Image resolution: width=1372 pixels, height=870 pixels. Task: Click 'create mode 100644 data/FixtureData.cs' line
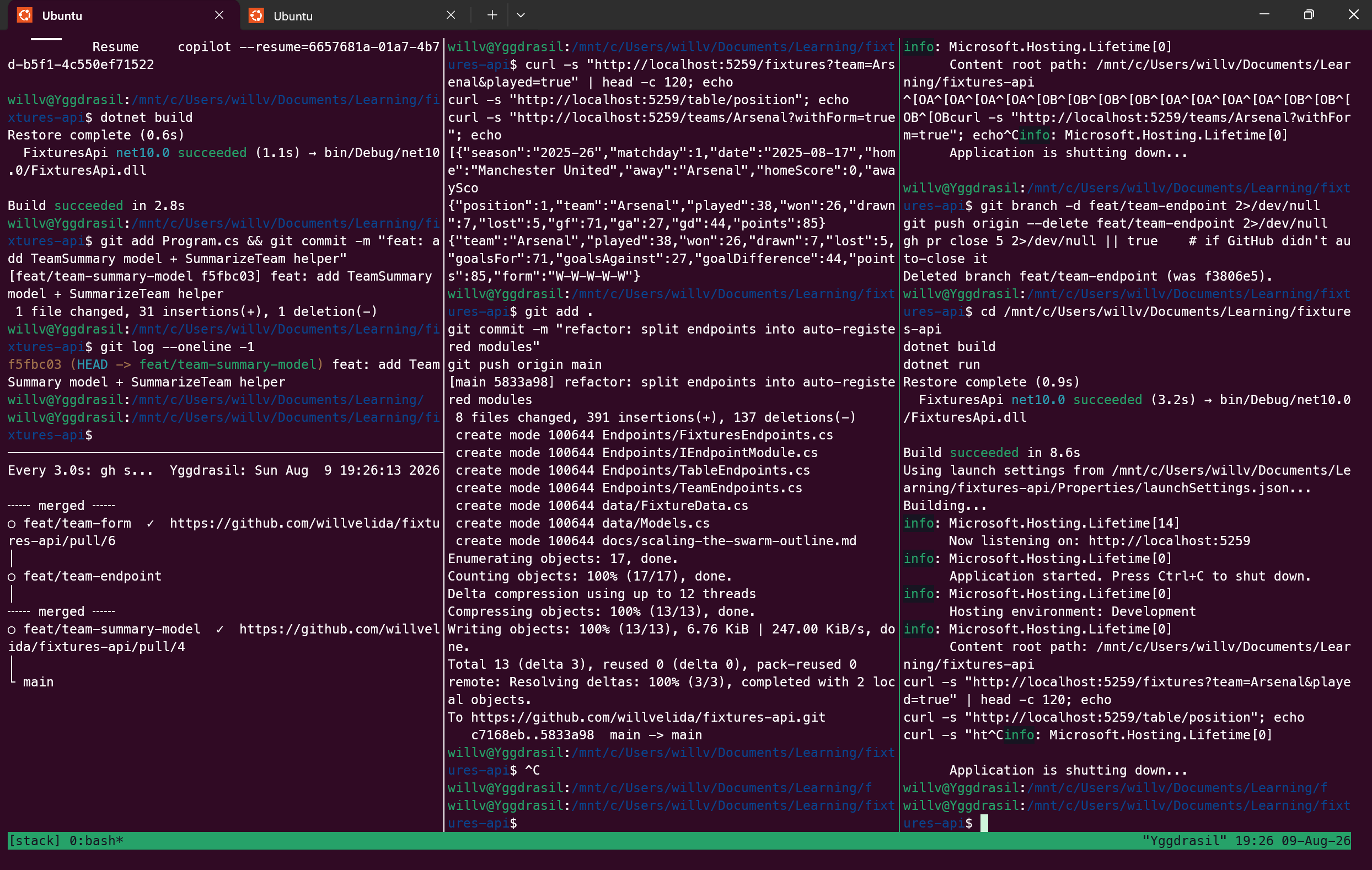[602, 506]
